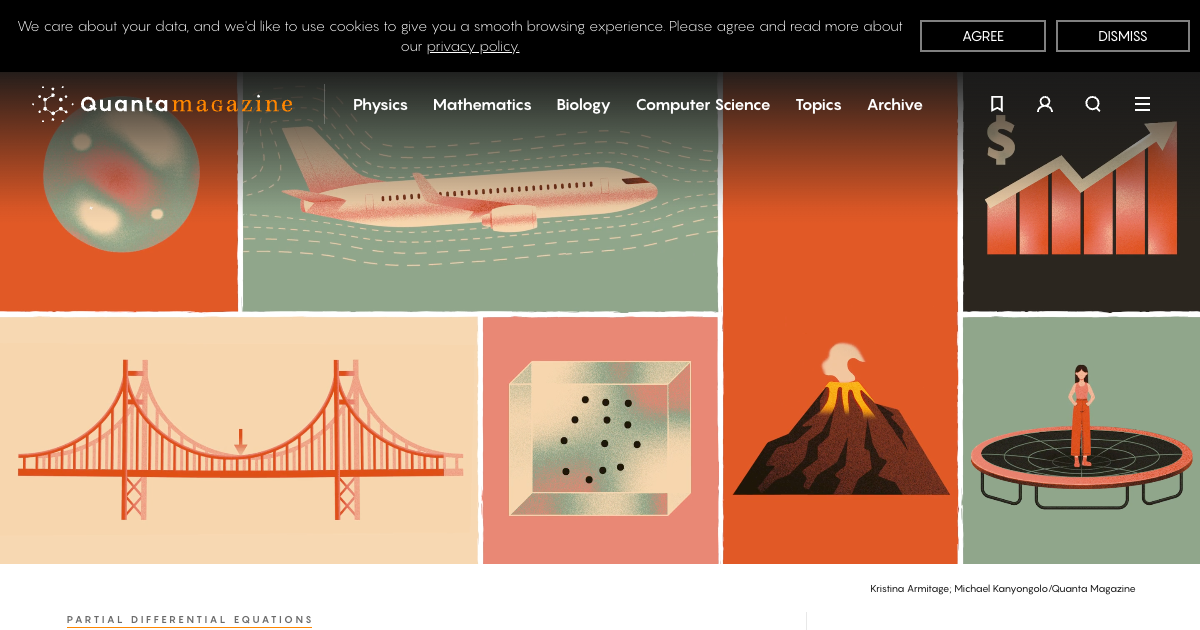The height and width of the screenshot is (630, 1200).
Task: Click the user account profile icon
Action: click(x=1045, y=104)
